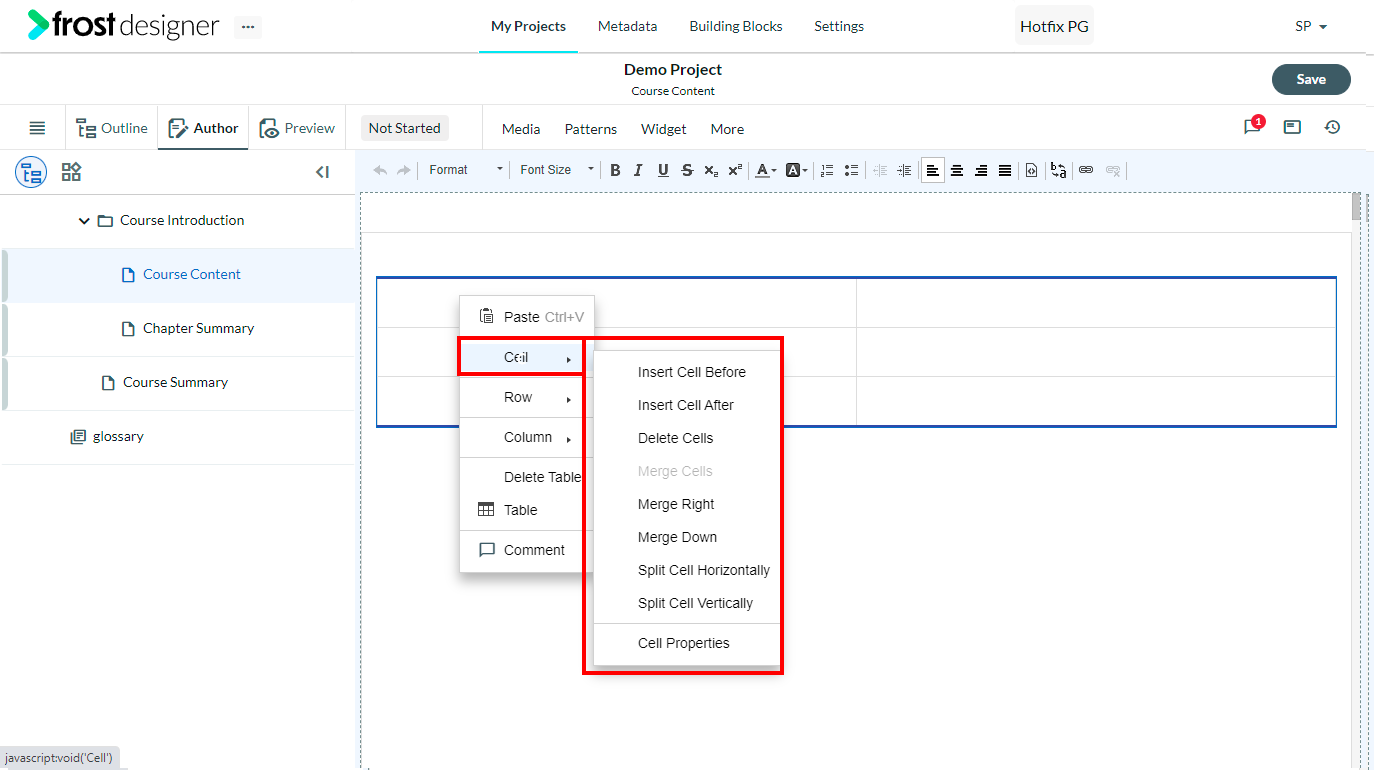This screenshot has height=770, width=1374.
Task: Toggle bold formatting in the toolbar
Action: pyautogui.click(x=615, y=170)
